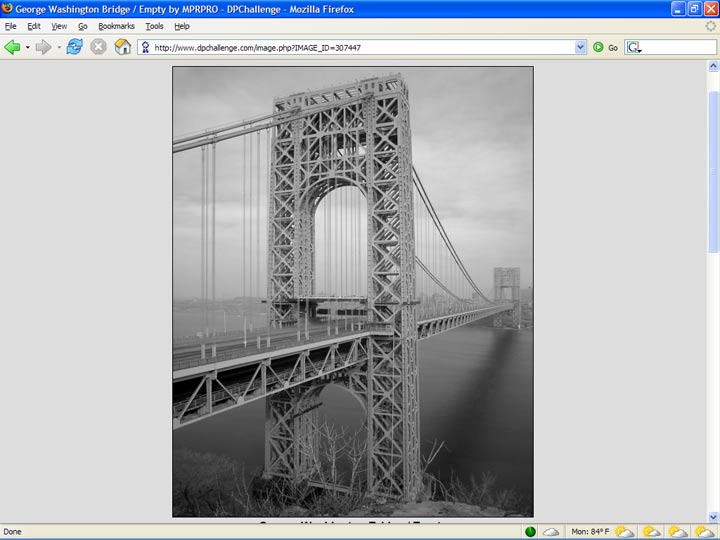Click the "Done" status bar text
720x540 pixels.
tap(12, 532)
